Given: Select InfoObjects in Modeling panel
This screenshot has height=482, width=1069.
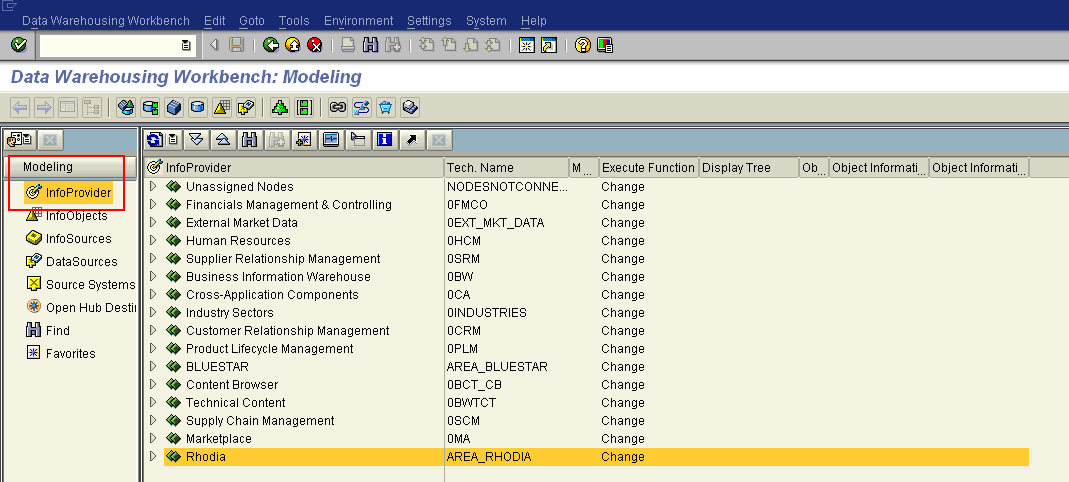Looking at the screenshot, I should (x=76, y=216).
